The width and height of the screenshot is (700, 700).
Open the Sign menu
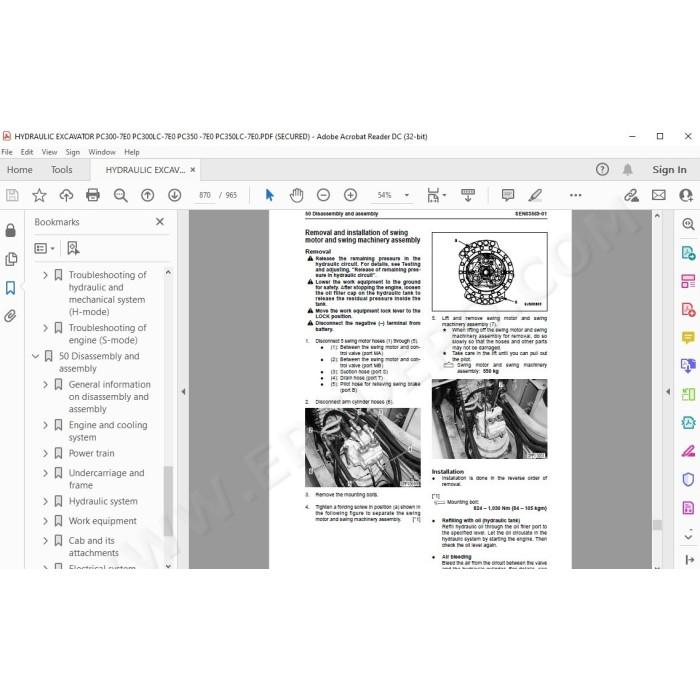(x=73, y=152)
